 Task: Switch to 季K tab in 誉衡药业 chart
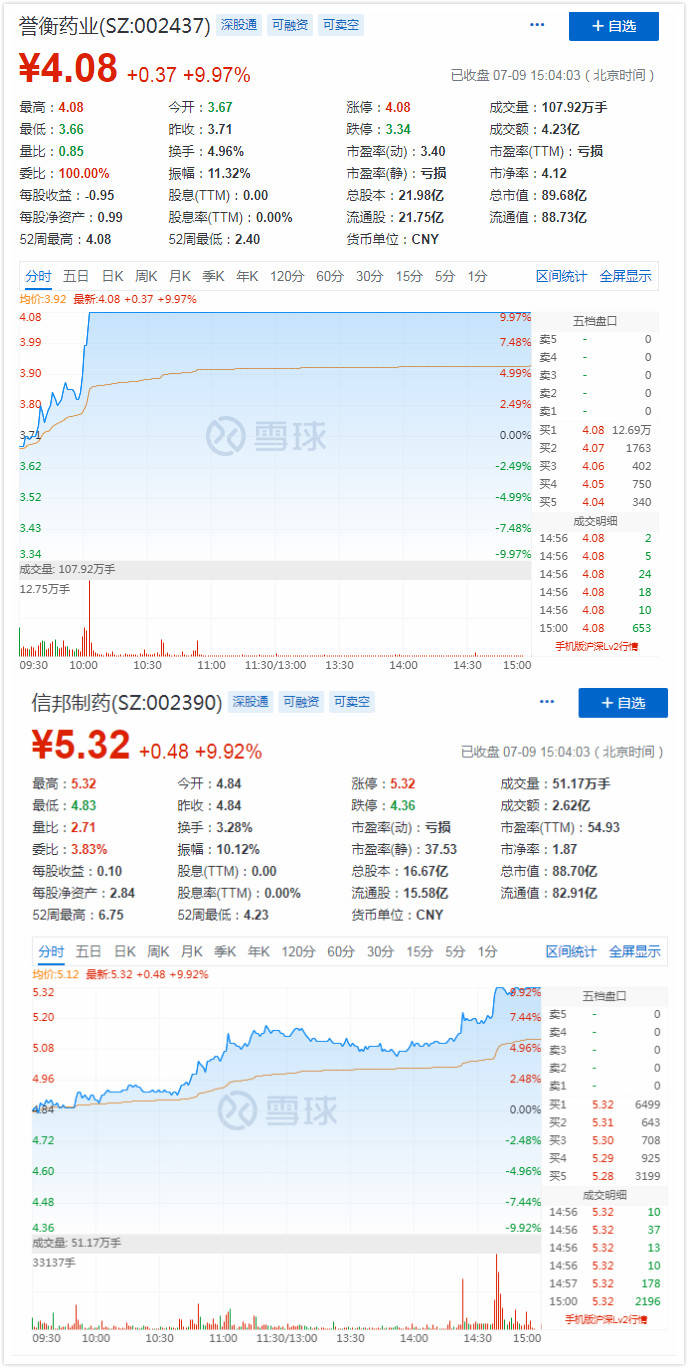[214, 276]
